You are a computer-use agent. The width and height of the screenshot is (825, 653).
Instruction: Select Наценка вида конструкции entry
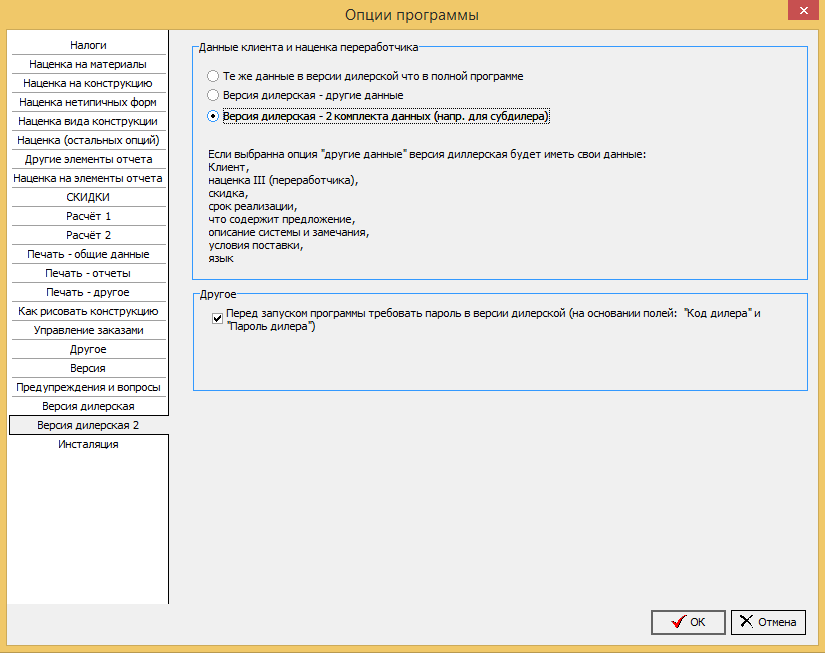pos(88,121)
